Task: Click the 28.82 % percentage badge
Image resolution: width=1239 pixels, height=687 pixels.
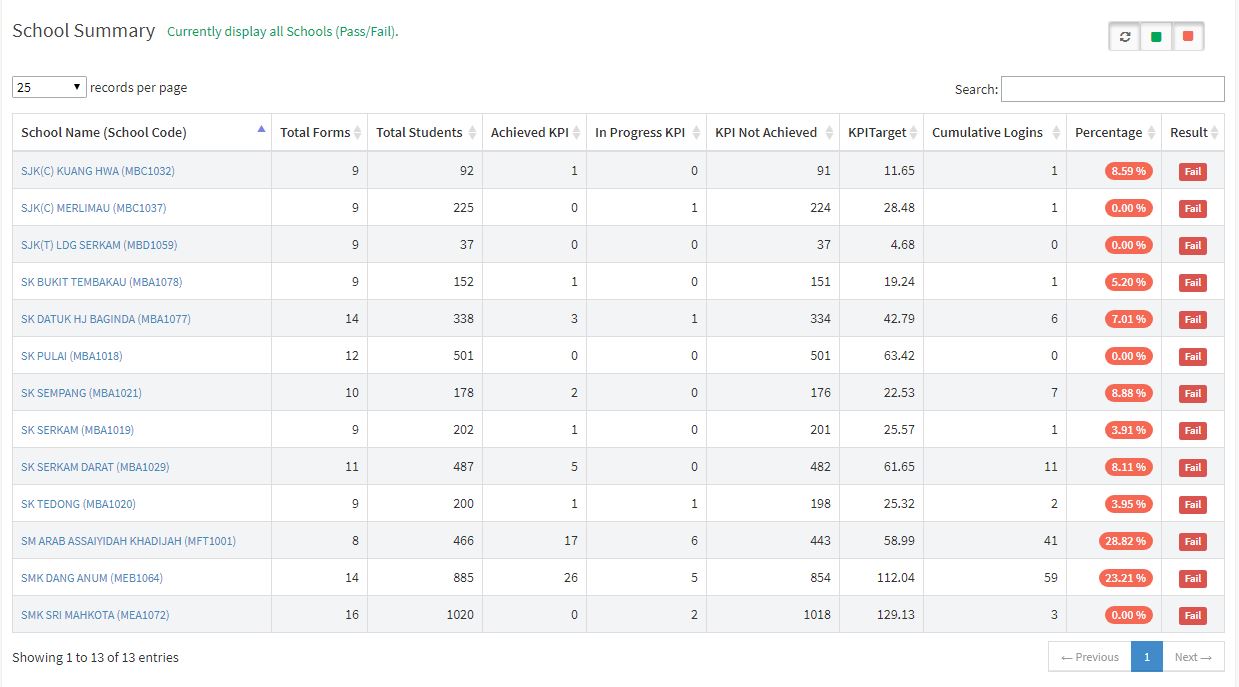Action: coord(1126,541)
